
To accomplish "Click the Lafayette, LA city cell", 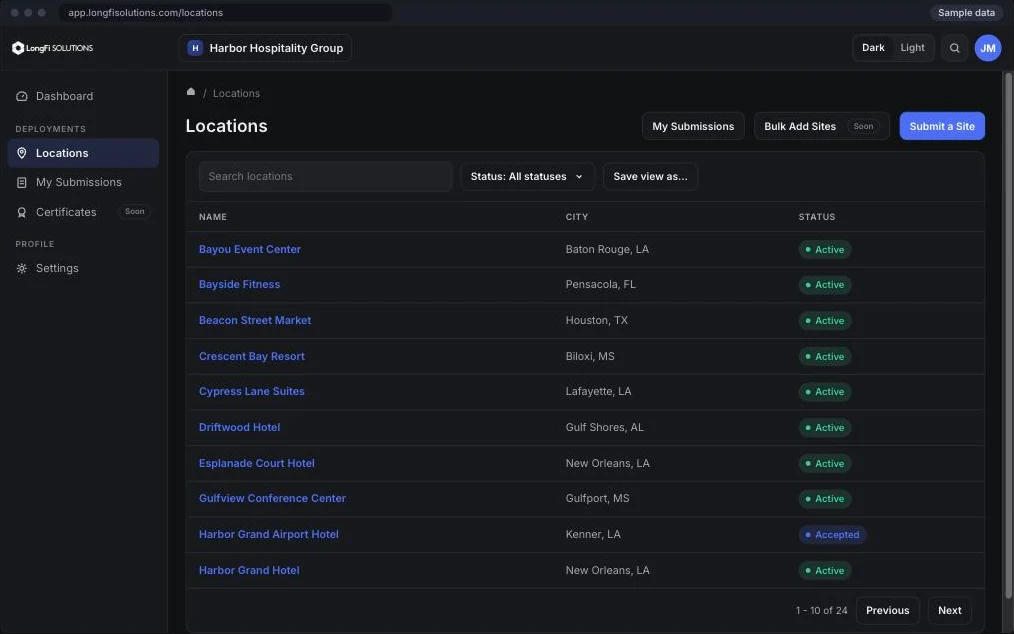I will click(598, 391).
